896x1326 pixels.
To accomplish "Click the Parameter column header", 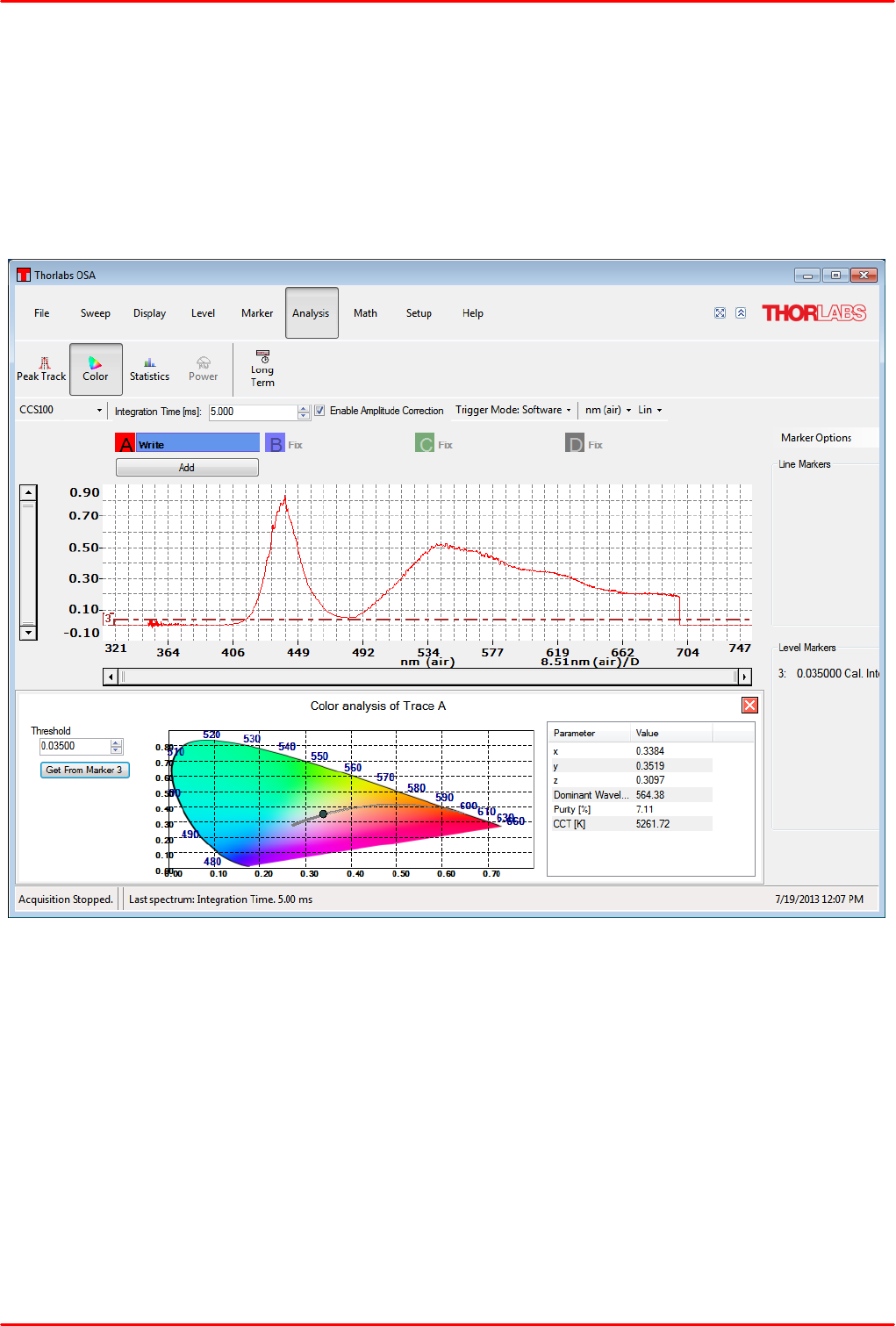I will pyautogui.click(x=590, y=733).
